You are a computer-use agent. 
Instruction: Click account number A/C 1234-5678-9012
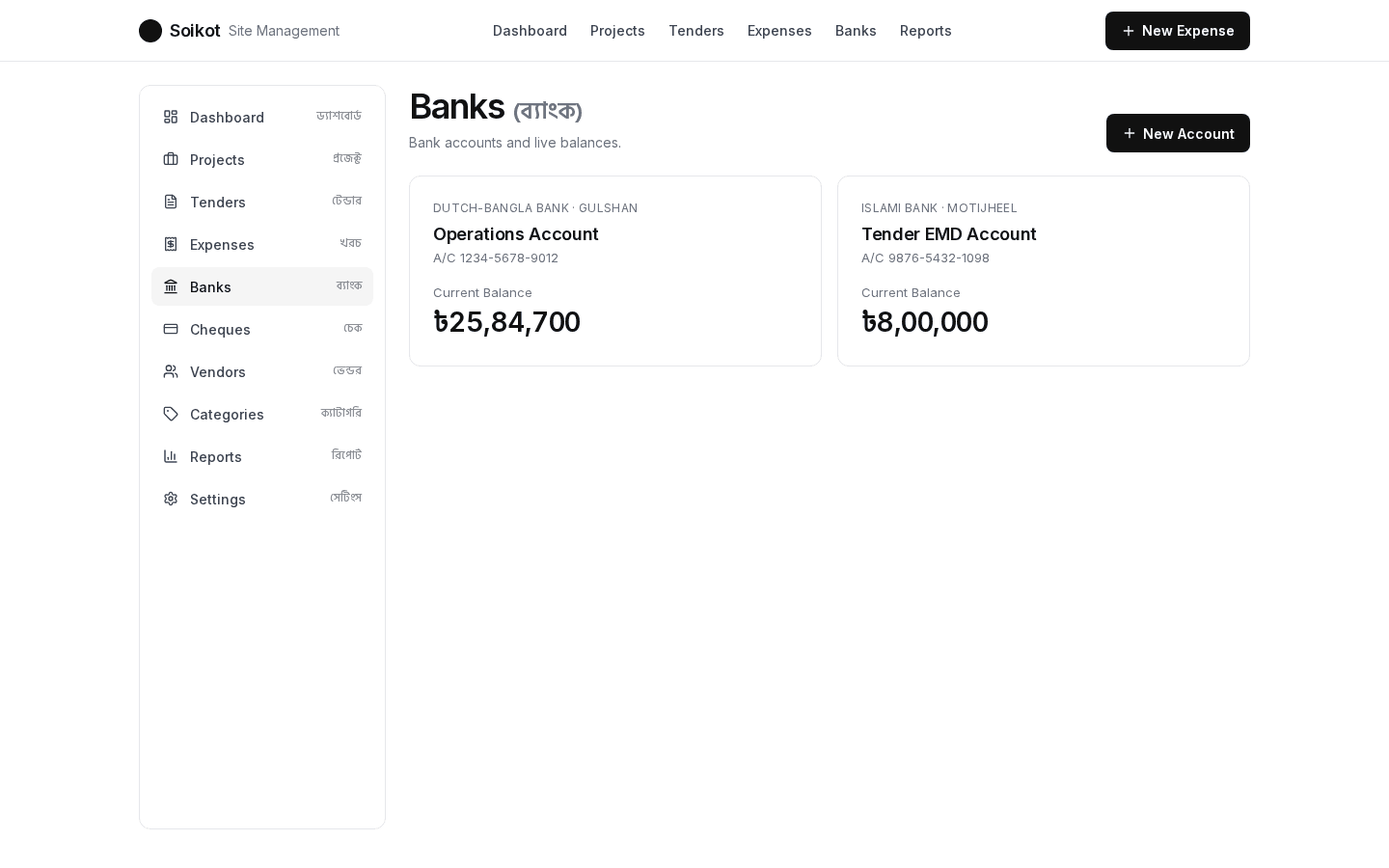tap(496, 258)
